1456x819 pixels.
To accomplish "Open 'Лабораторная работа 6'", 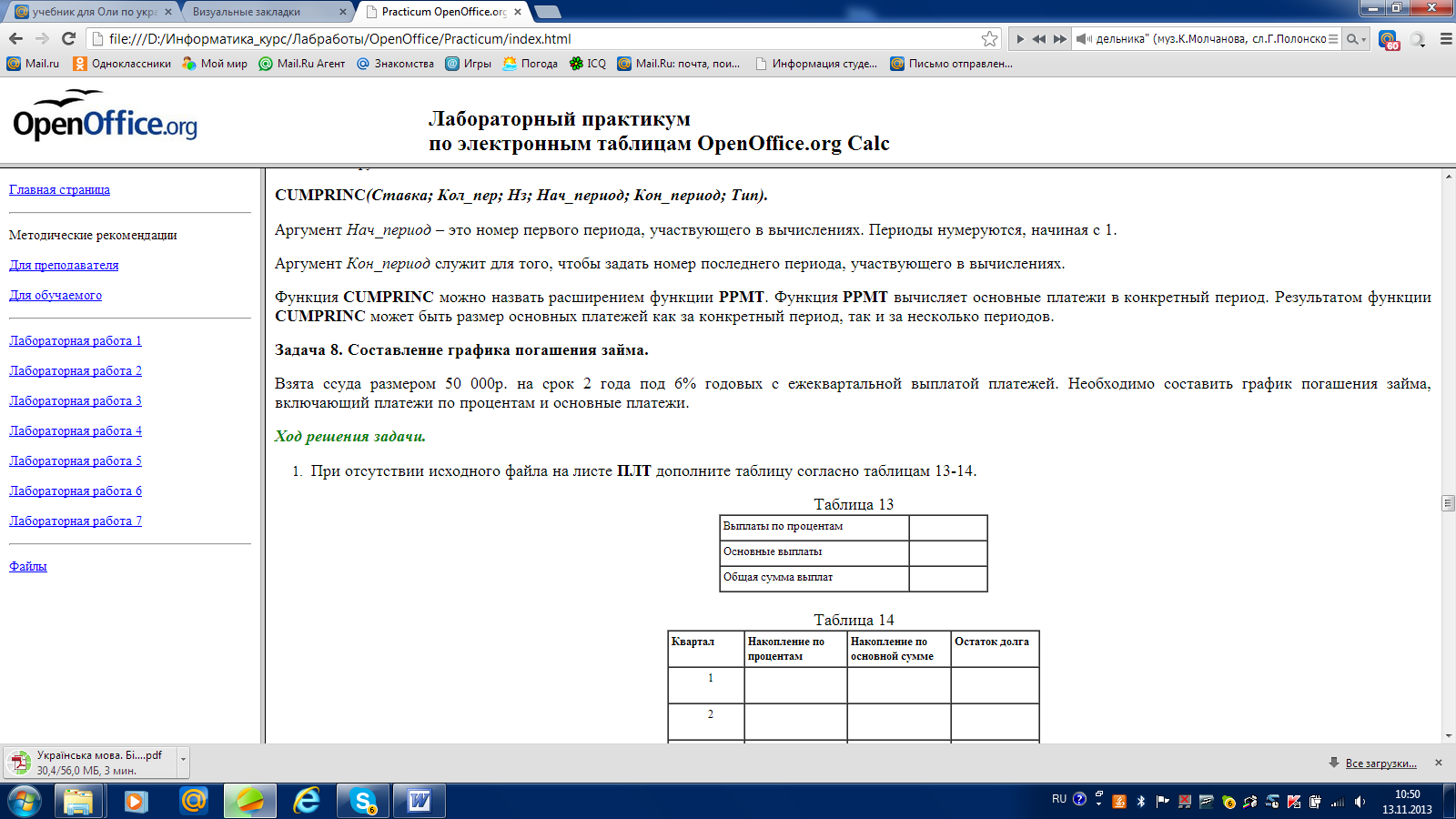I will [76, 490].
